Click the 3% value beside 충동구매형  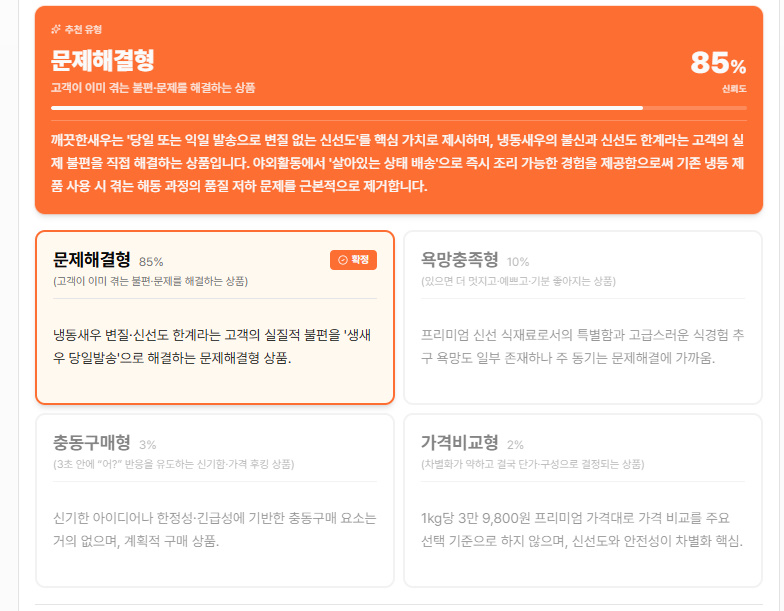pos(148,445)
